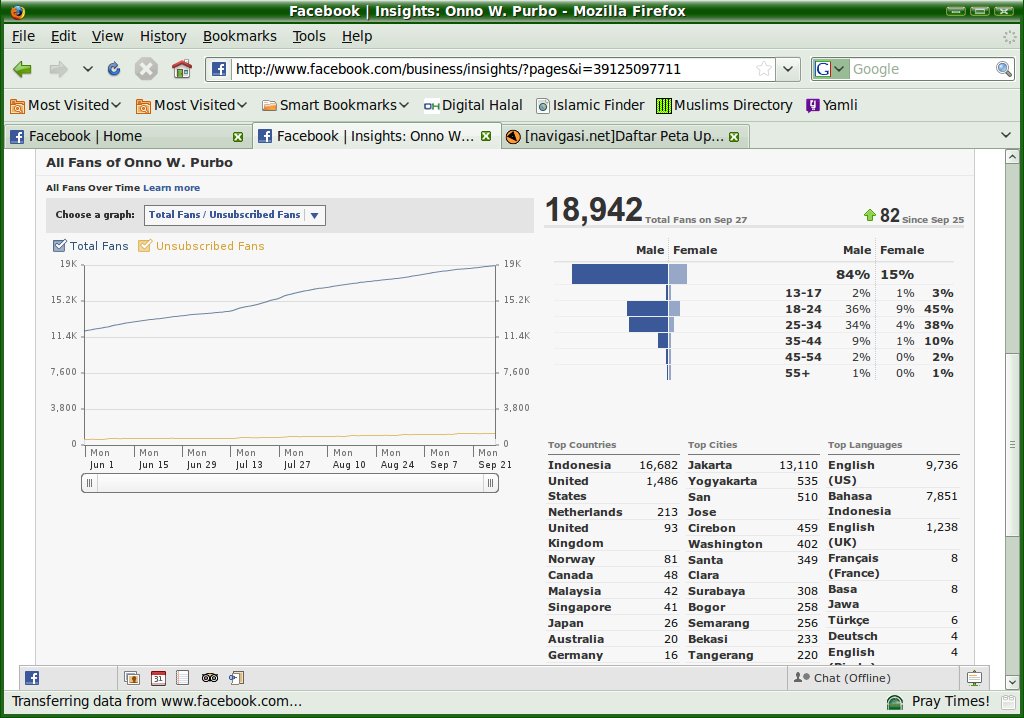Go to the Home page icon
Screen dimensions: 1024x718
coord(181,69)
